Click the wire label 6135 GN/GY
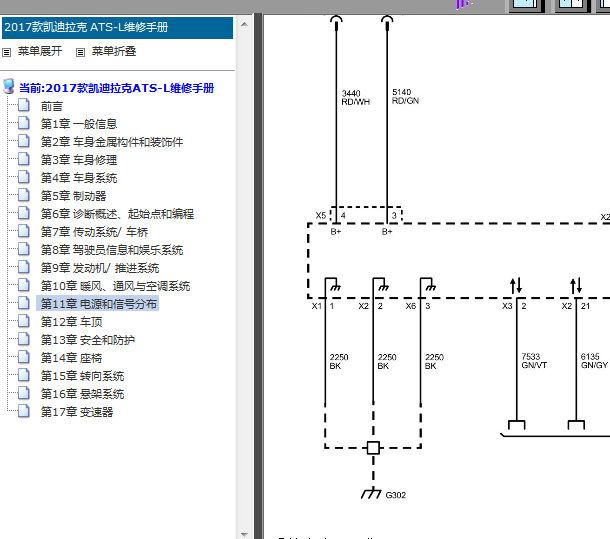The image size is (610, 539). [x=594, y=361]
